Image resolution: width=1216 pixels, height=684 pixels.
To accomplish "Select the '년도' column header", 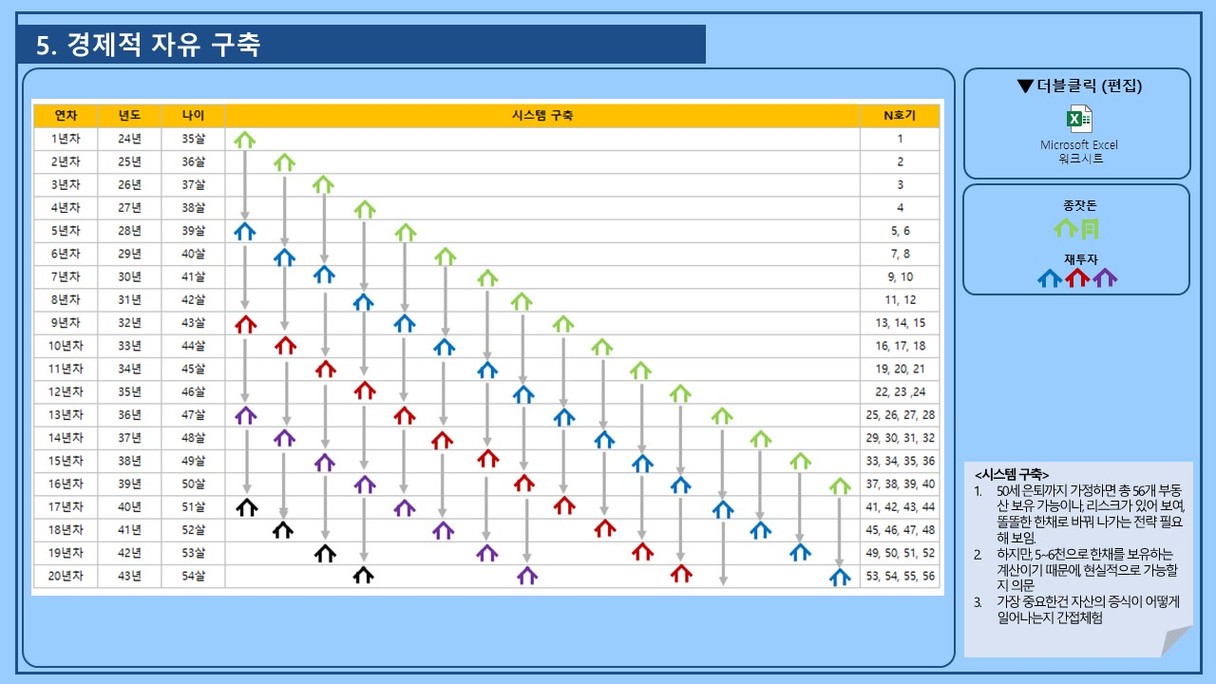I will tap(129, 115).
